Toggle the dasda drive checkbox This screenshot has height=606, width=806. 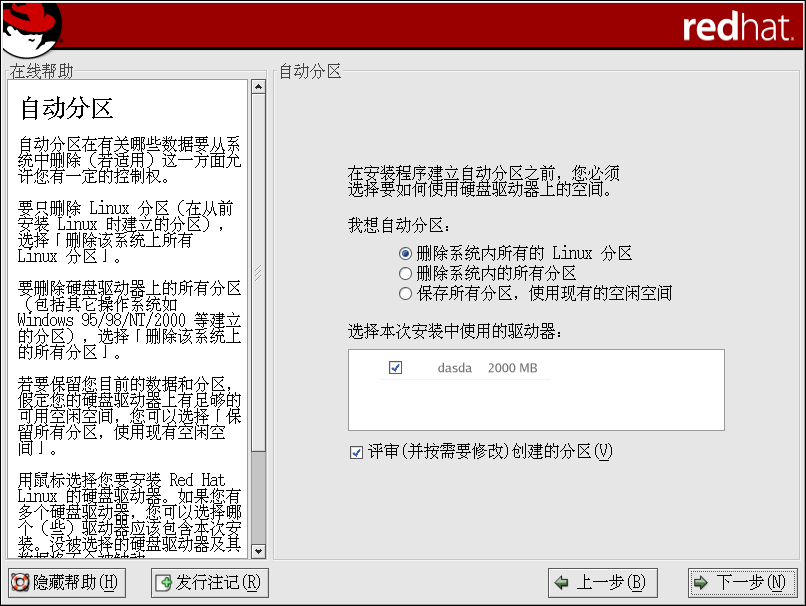395,368
